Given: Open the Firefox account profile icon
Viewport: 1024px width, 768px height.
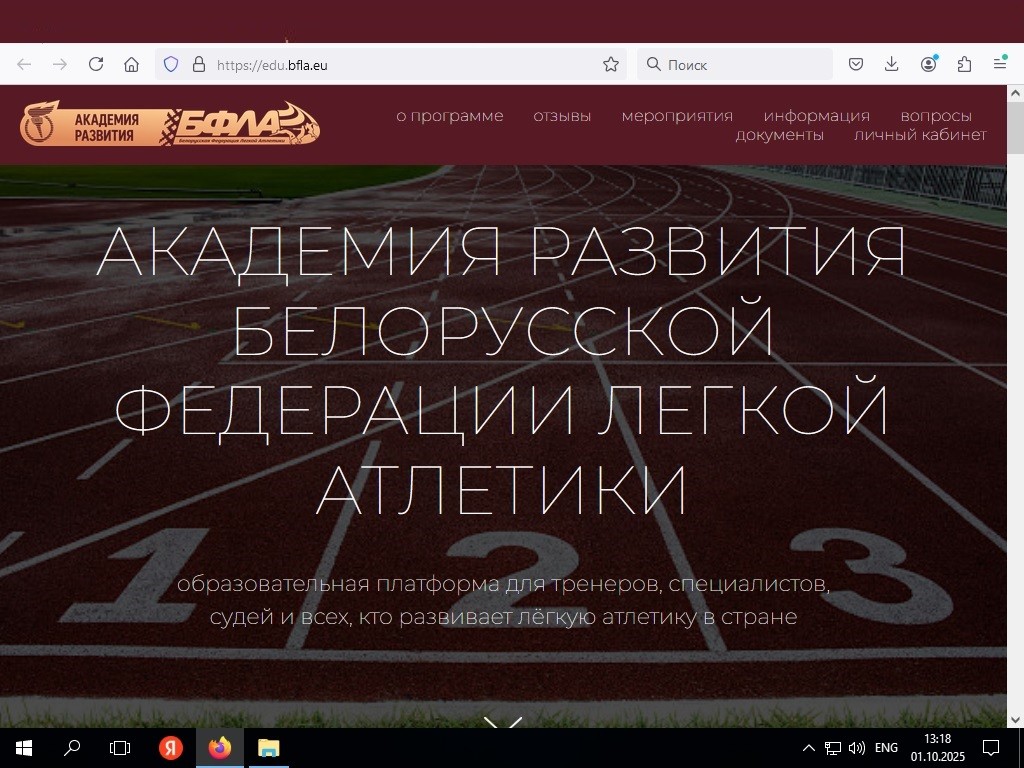Looking at the screenshot, I should (929, 64).
